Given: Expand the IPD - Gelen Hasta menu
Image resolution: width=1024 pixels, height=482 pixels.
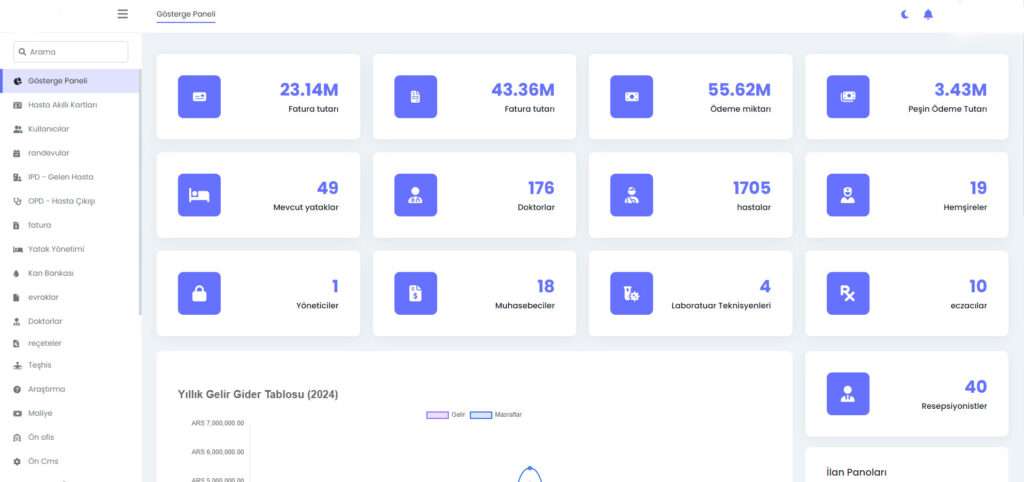Looking at the screenshot, I should (60, 177).
